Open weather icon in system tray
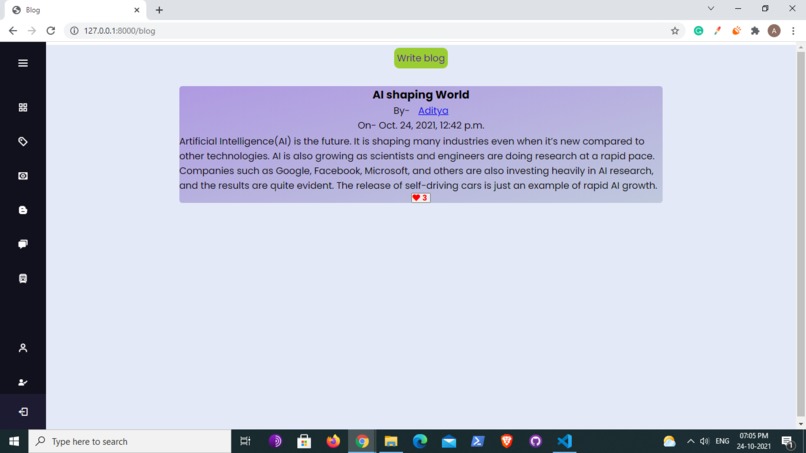Image resolution: width=806 pixels, height=453 pixels. pyautogui.click(x=669, y=441)
